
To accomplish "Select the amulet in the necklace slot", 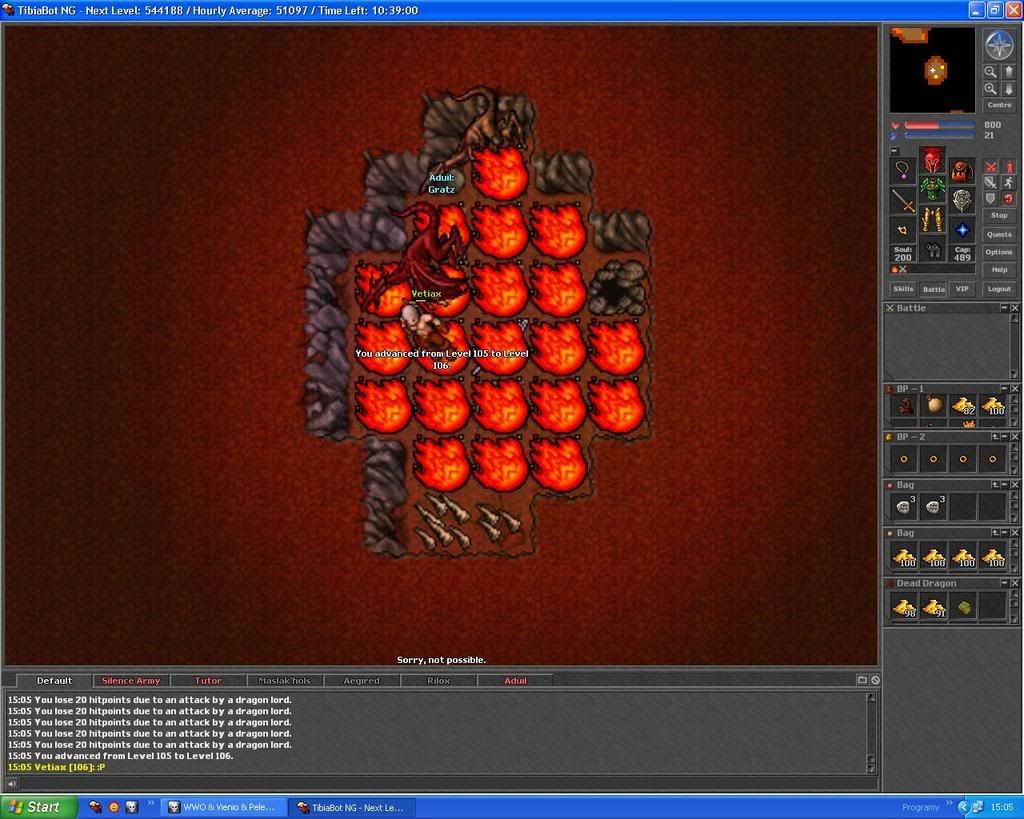I will coord(903,170).
